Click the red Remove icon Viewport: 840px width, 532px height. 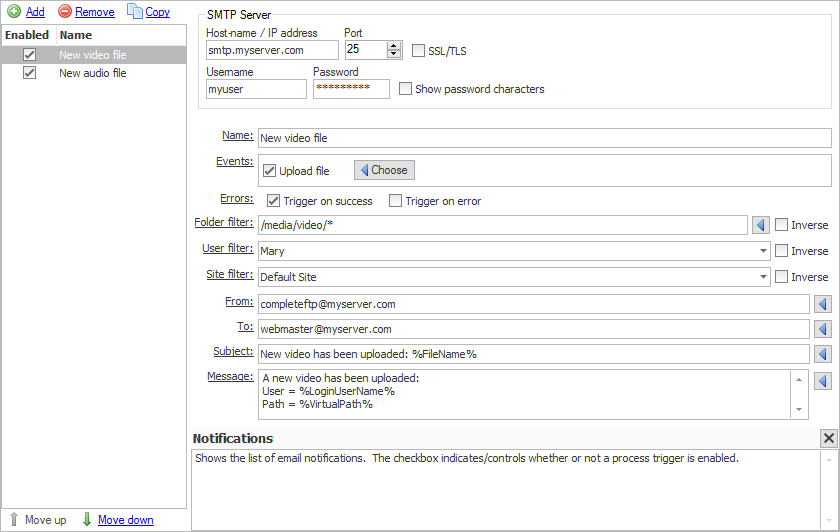click(65, 12)
